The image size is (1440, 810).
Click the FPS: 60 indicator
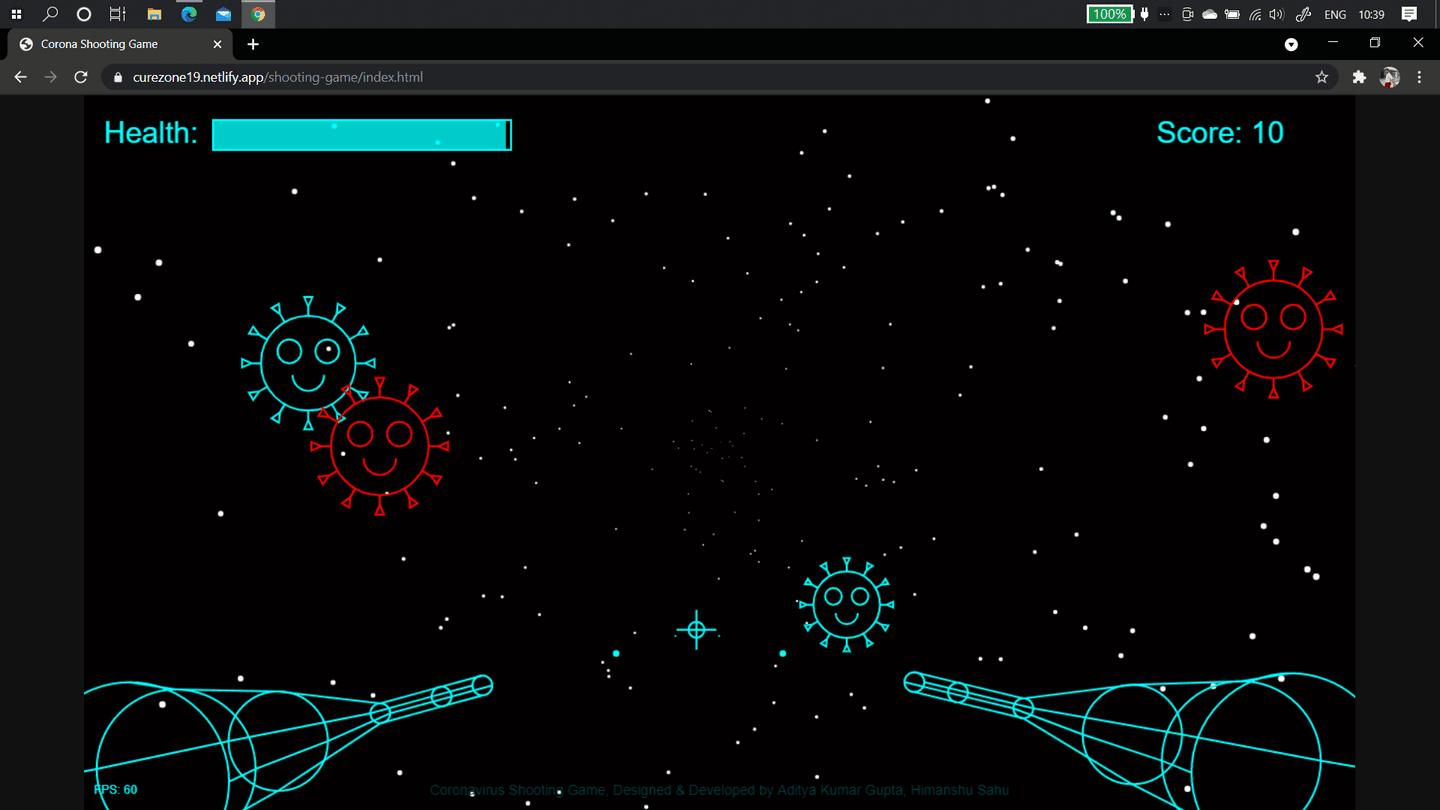(116, 790)
